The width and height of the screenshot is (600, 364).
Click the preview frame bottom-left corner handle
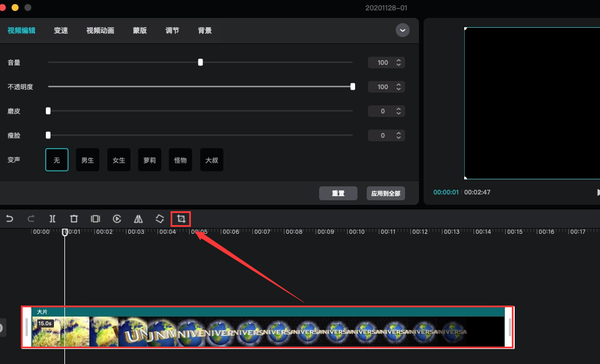click(465, 178)
